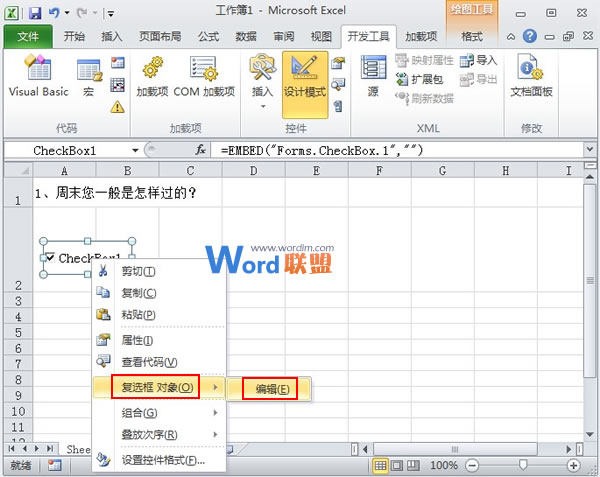
Task: Zoom in with plus button
Action: [573, 466]
